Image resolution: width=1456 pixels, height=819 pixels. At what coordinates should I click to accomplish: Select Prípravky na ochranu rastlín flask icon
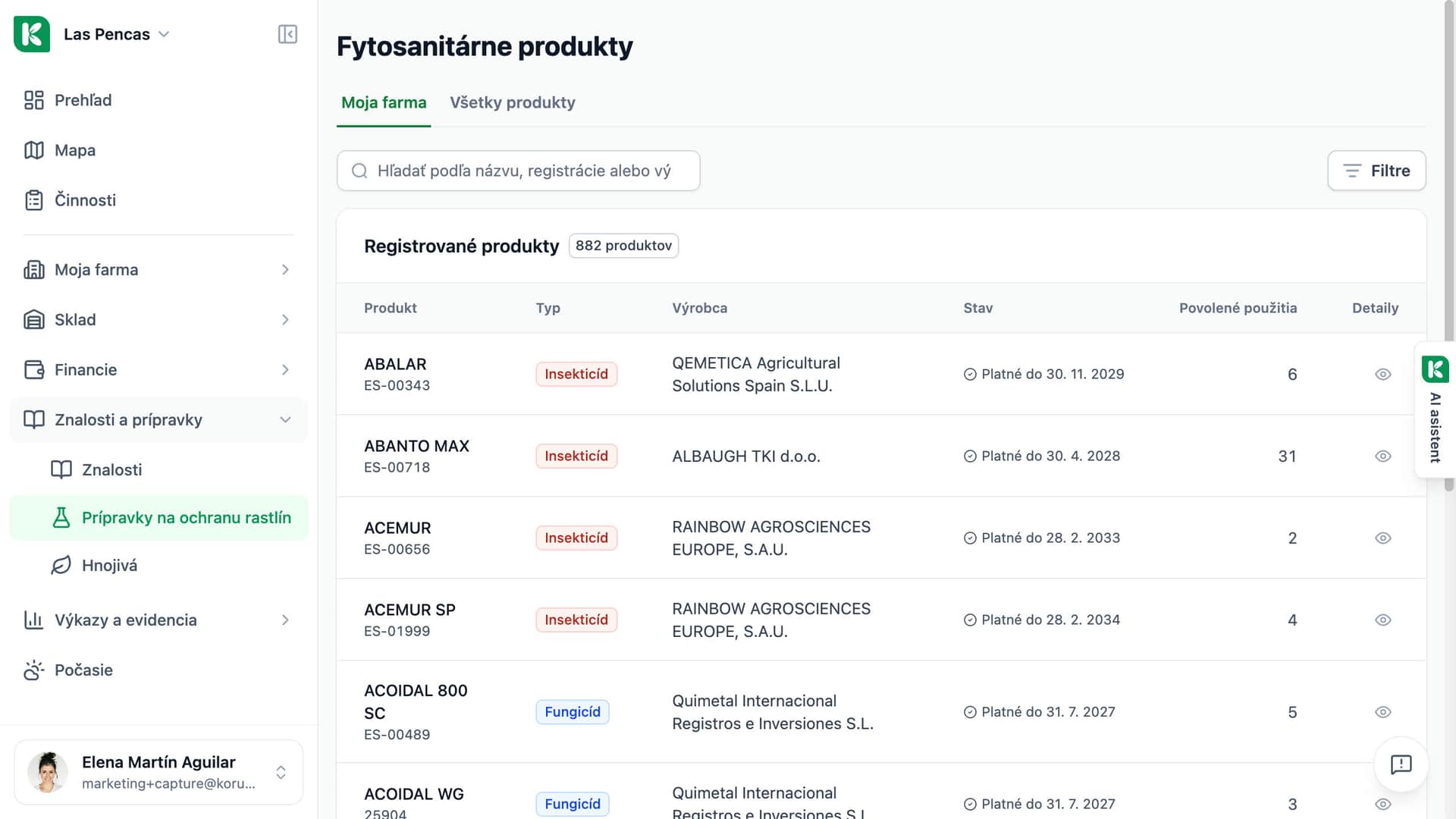(x=61, y=518)
